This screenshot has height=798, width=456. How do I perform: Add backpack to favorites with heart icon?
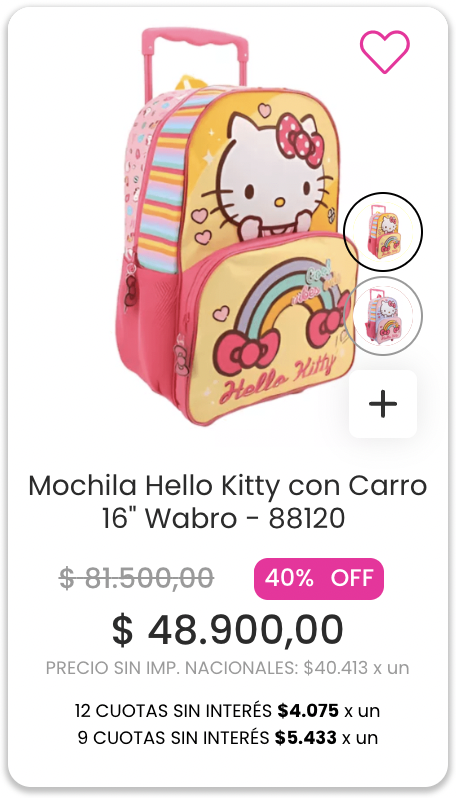pyautogui.click(x=384, y=51)
